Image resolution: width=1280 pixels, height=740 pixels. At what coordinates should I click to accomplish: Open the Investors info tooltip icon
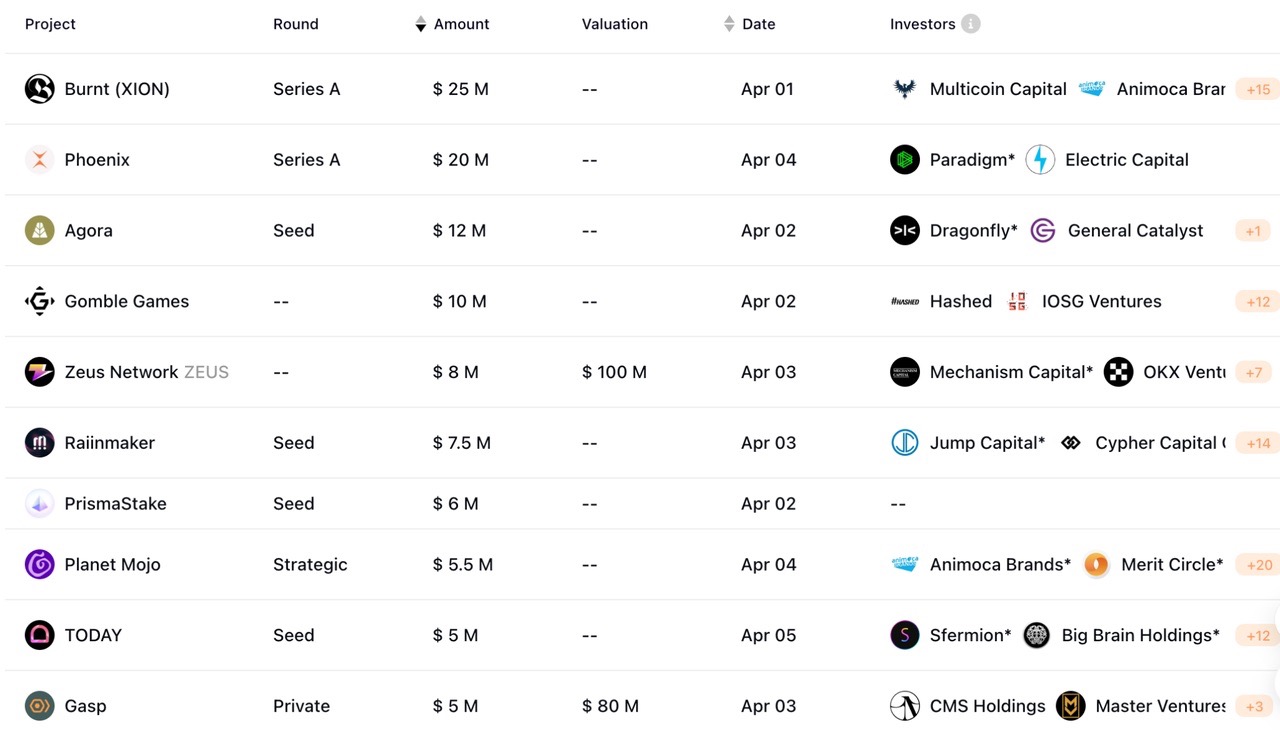970,24
